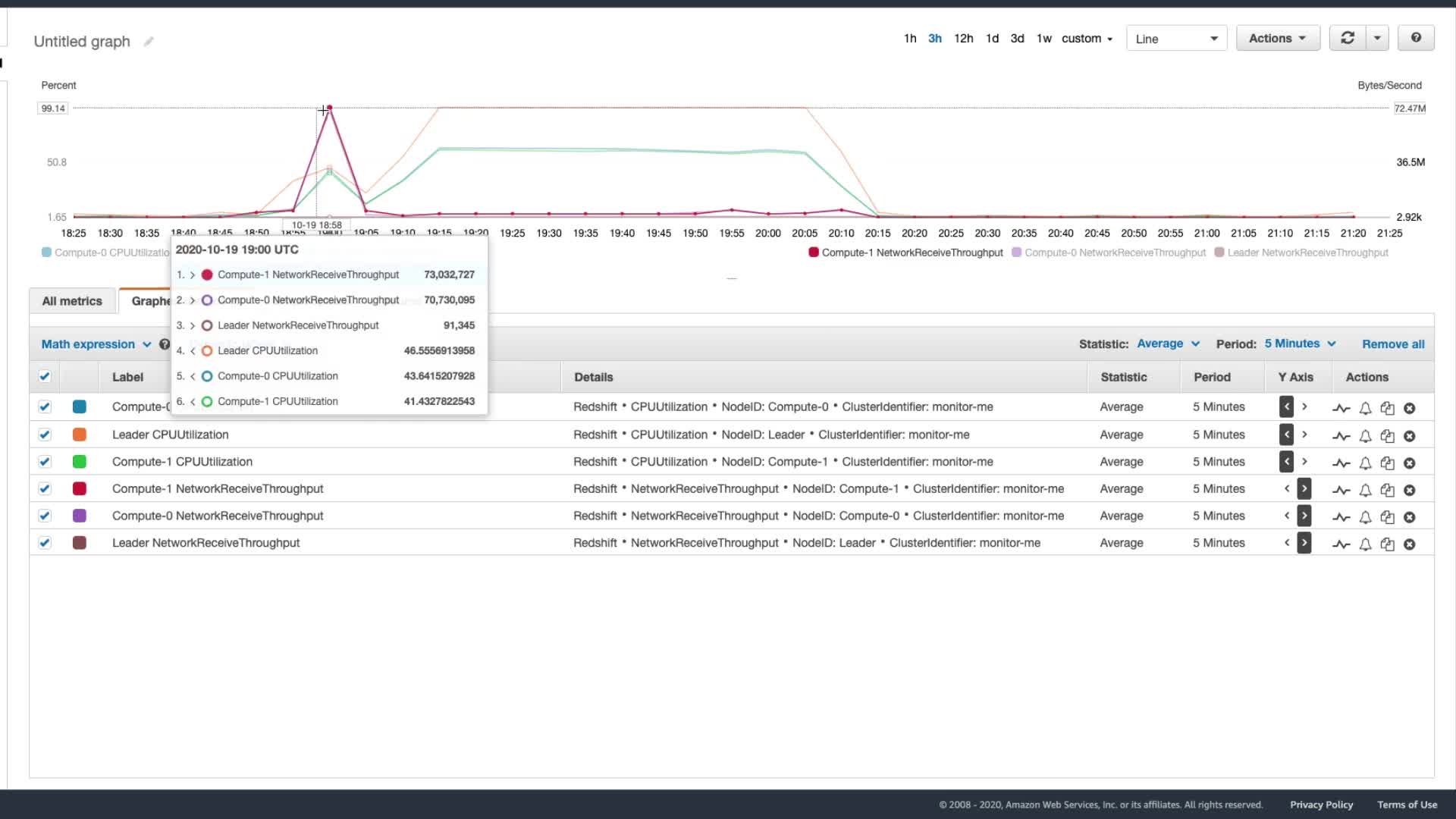This screenshot has width=1456, height=819.
Task: Open the Period 5 Minutes dropdown
Action: coord(1300,344)
